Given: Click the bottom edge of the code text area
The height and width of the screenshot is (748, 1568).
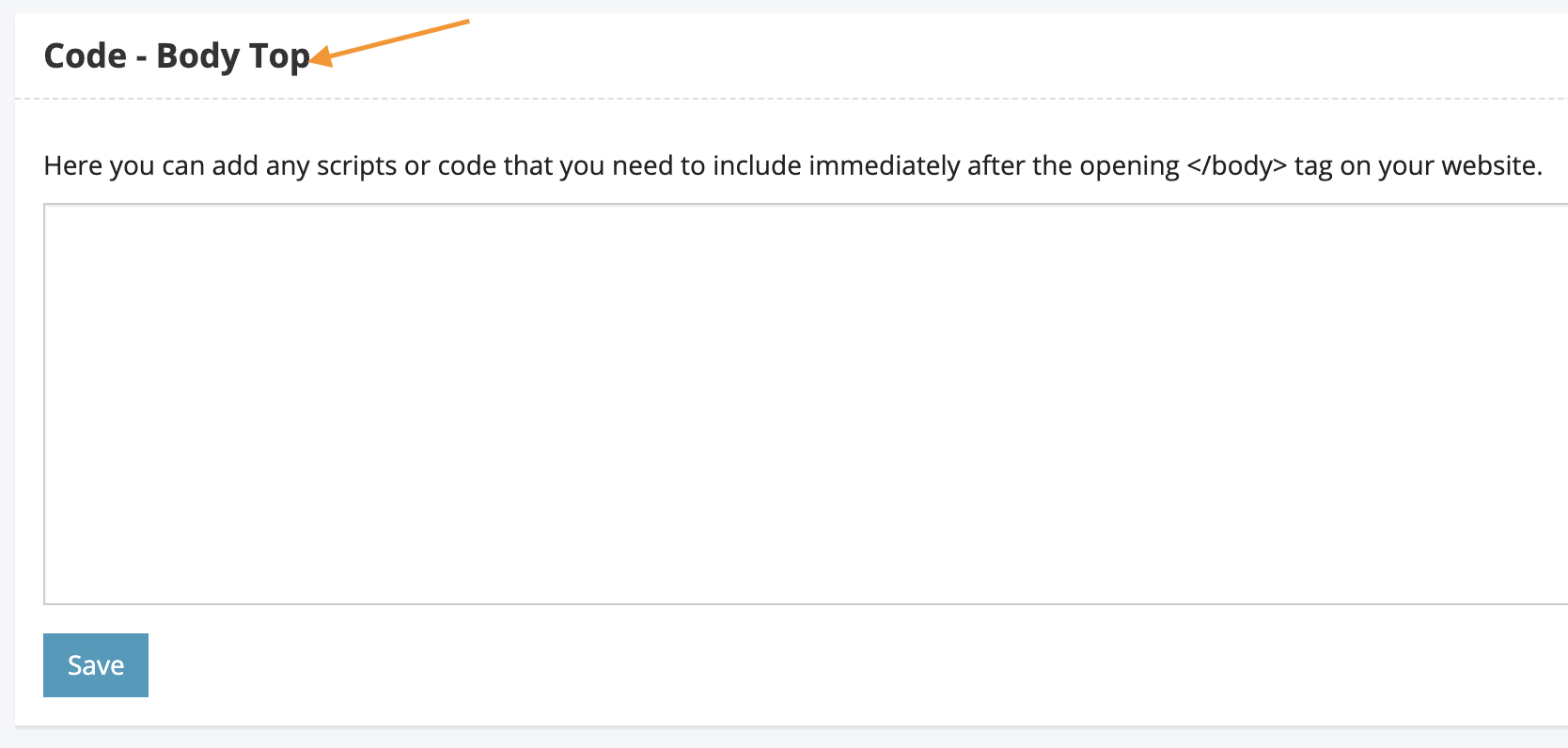Looking at the screenshot, I should pyautogui.click(x=805, y=603).
